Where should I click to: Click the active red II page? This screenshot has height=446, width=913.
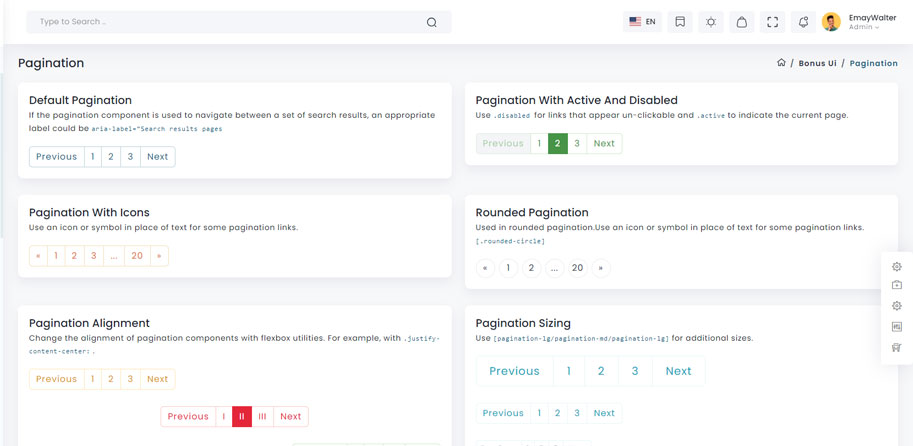(x=242, y=416)
